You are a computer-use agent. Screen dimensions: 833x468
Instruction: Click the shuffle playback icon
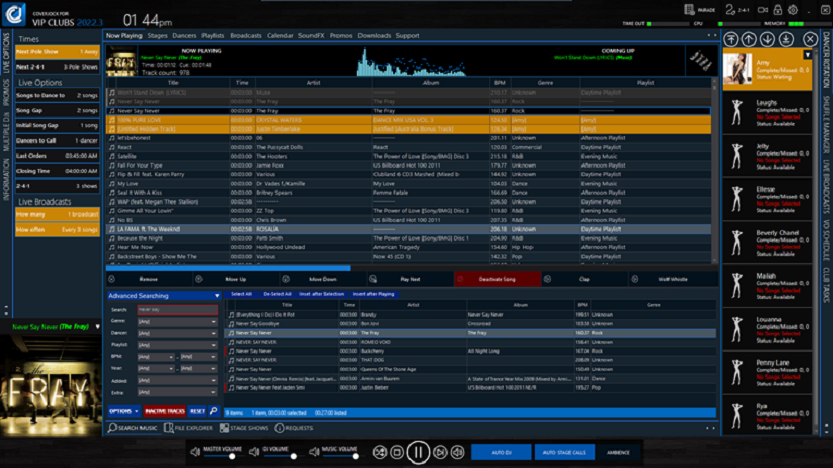(379, 453)
